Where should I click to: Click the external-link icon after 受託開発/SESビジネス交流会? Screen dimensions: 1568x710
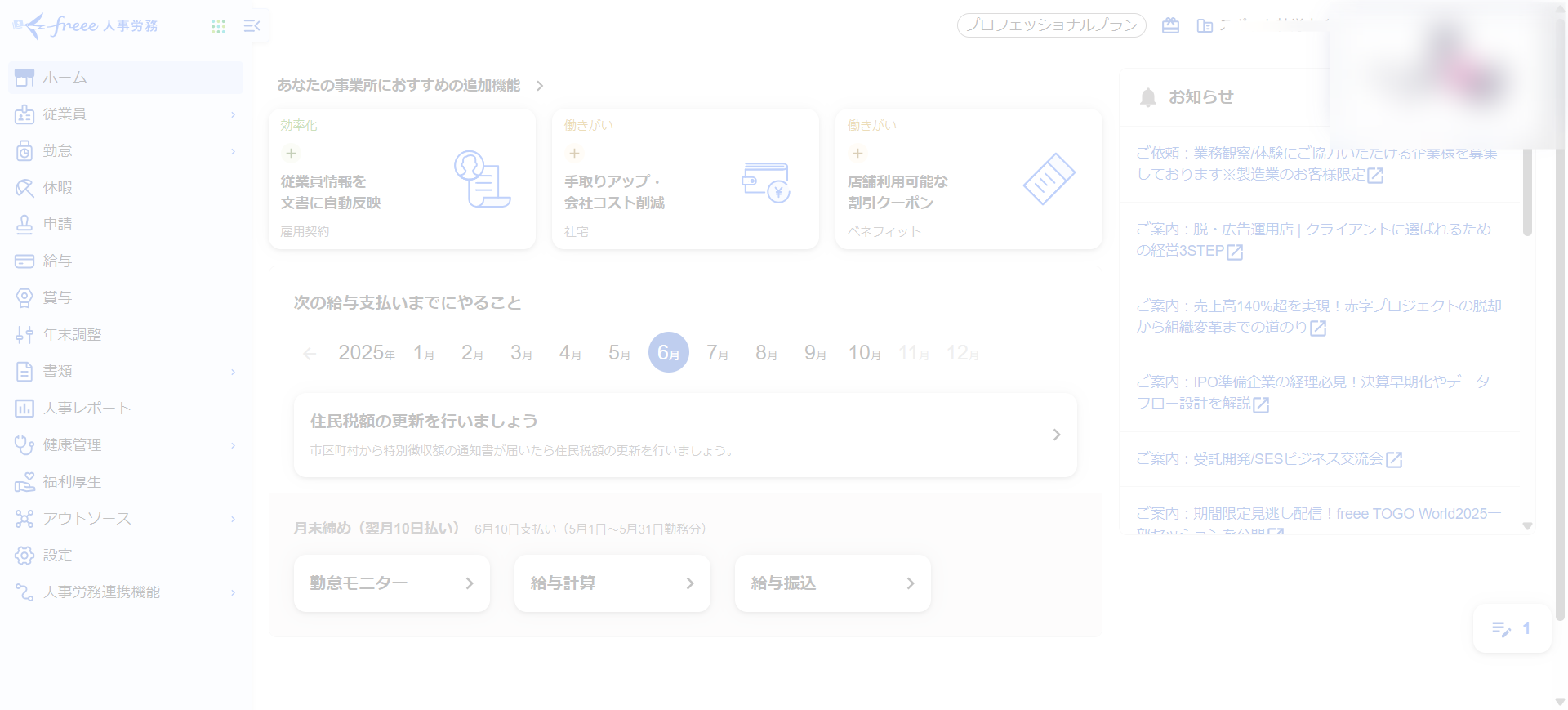click(1394, 460)
